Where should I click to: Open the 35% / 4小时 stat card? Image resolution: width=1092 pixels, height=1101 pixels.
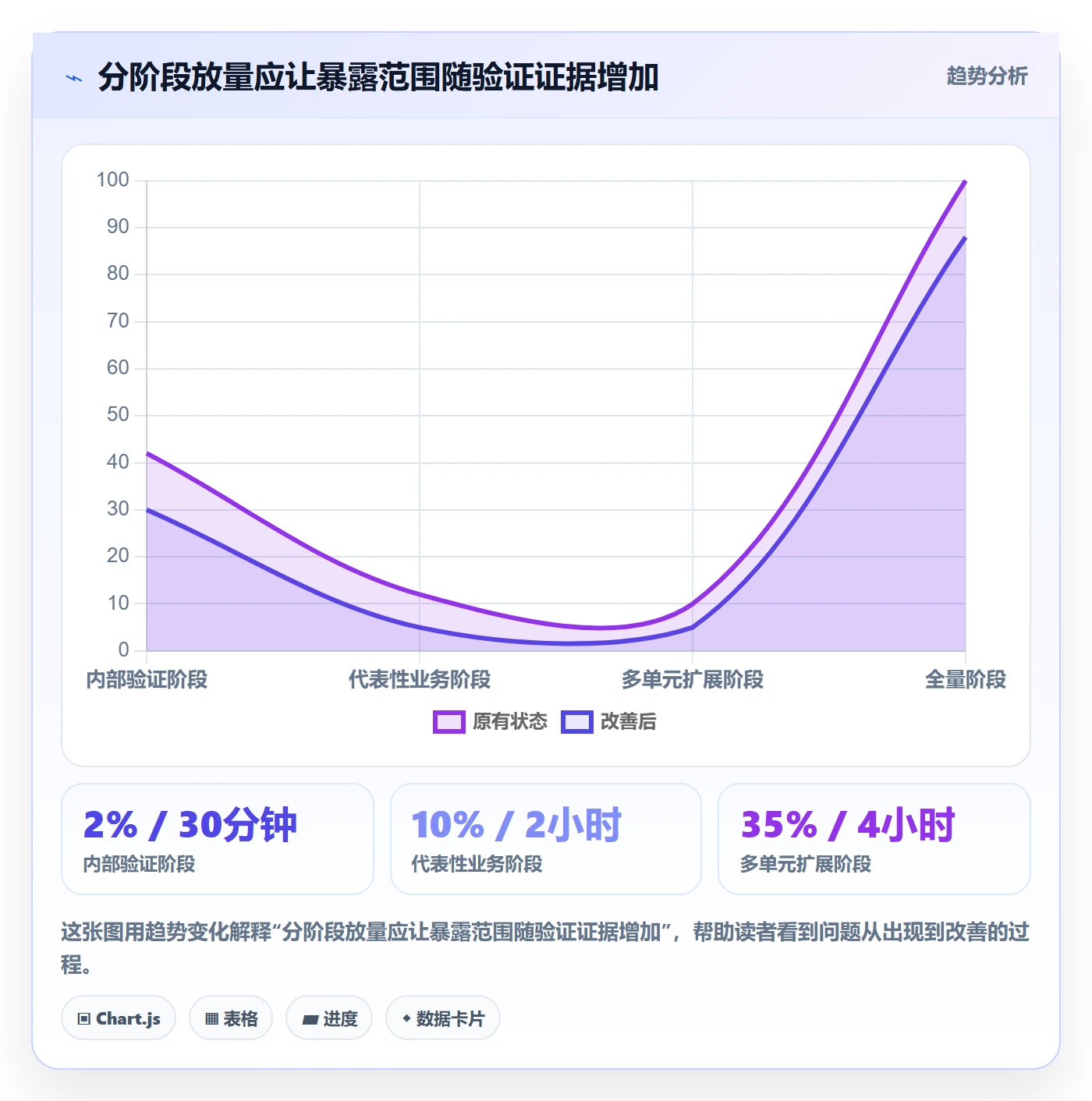point(874,839)
